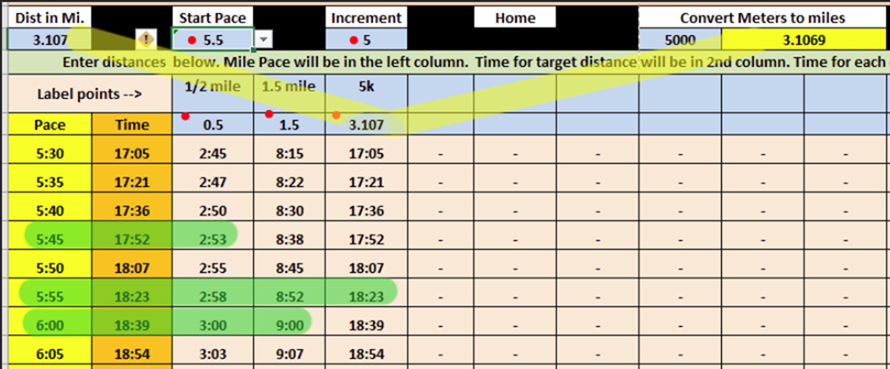
Task: Click the 1.5 mile label cell
Action: tap(289, 94)
